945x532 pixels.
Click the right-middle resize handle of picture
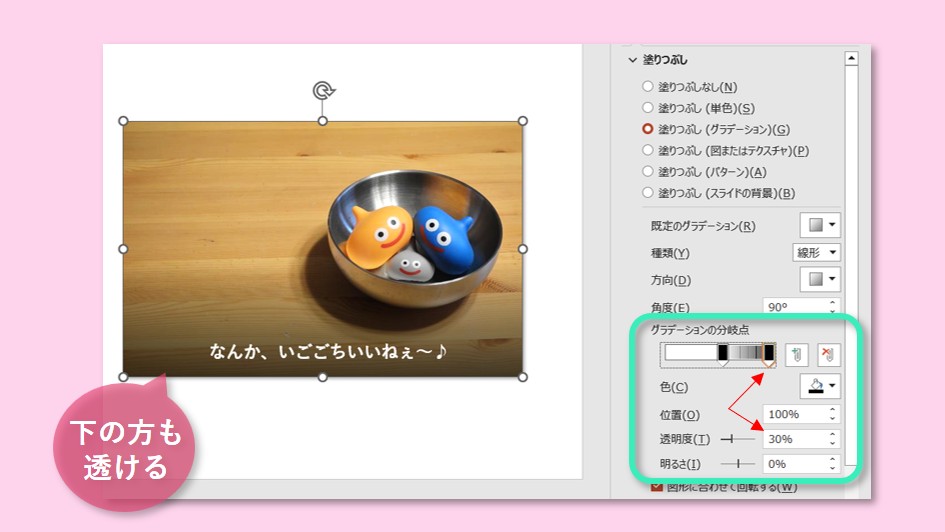tap(523, 249)
